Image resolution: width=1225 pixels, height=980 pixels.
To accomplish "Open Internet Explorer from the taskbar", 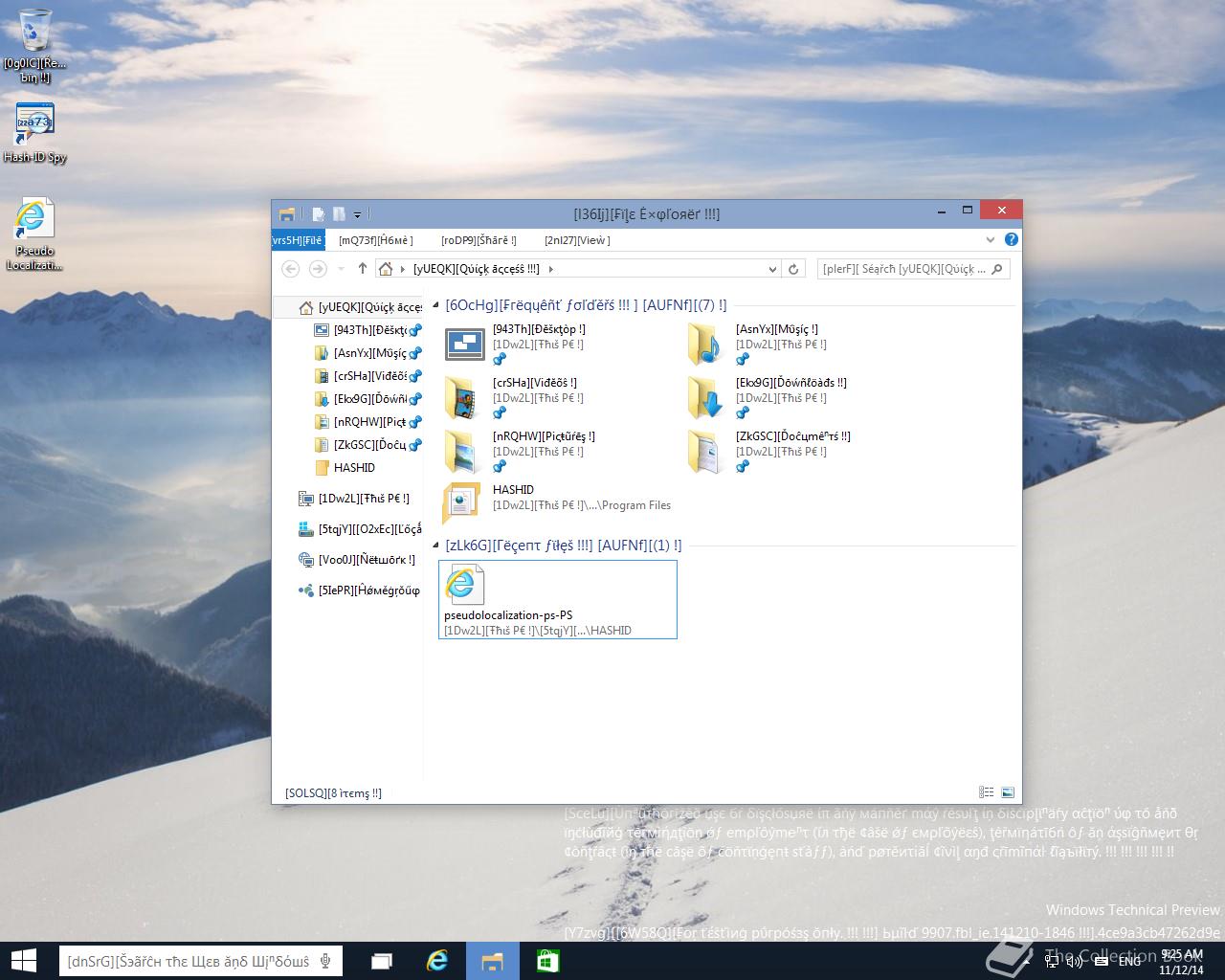I will [x=437, y=961].
